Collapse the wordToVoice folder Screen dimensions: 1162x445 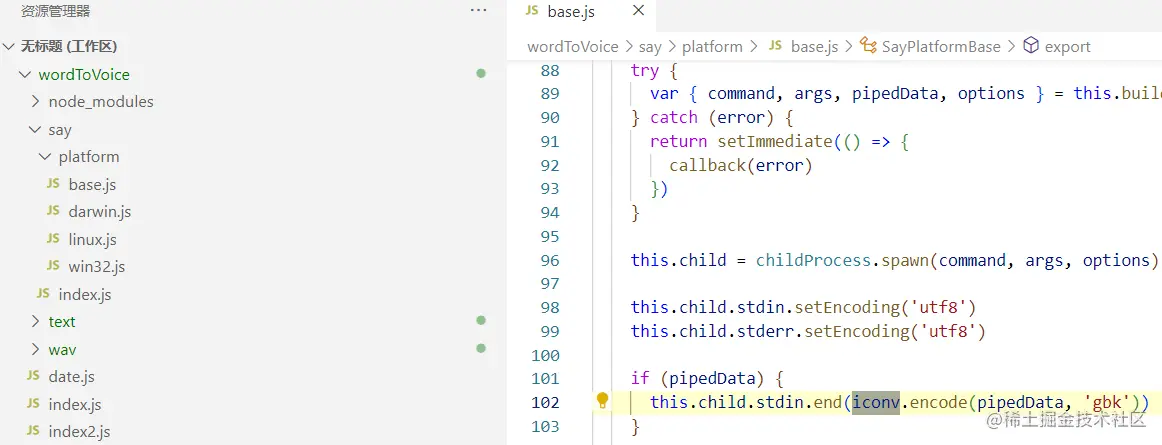click(24, 74)
